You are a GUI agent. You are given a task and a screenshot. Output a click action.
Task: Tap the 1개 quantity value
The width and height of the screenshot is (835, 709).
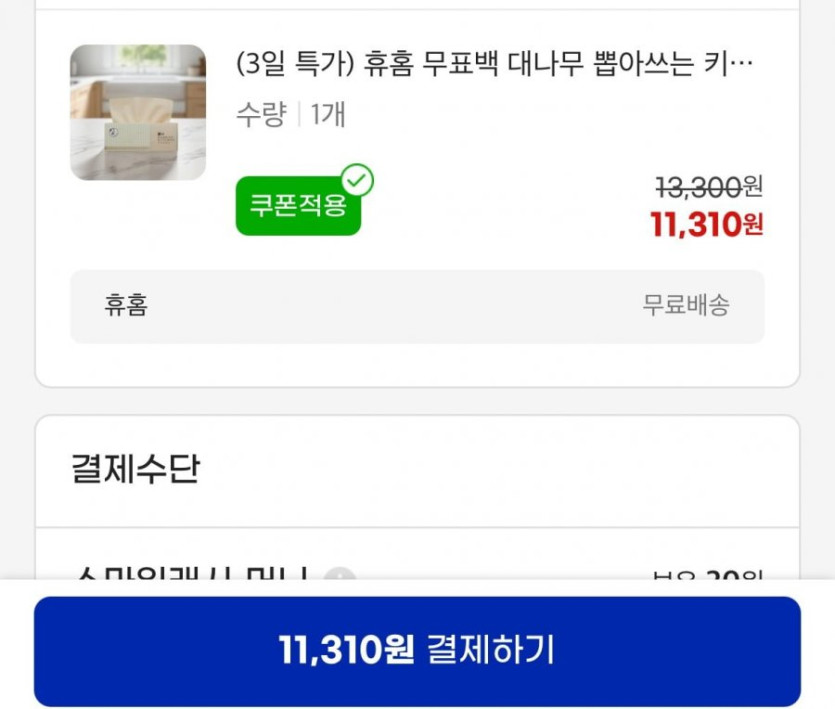328,114
